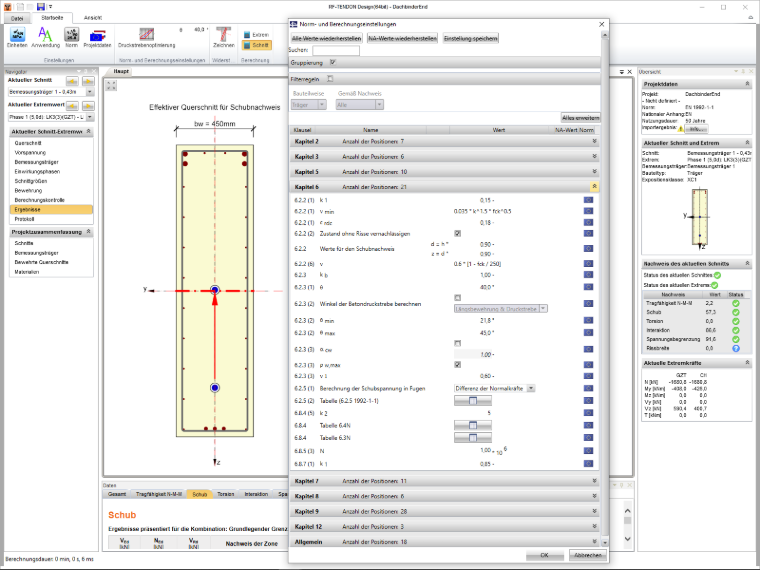Click norm flag icon for θ min row
Viewport: 760px width, 570px height.
coord(588,320)
